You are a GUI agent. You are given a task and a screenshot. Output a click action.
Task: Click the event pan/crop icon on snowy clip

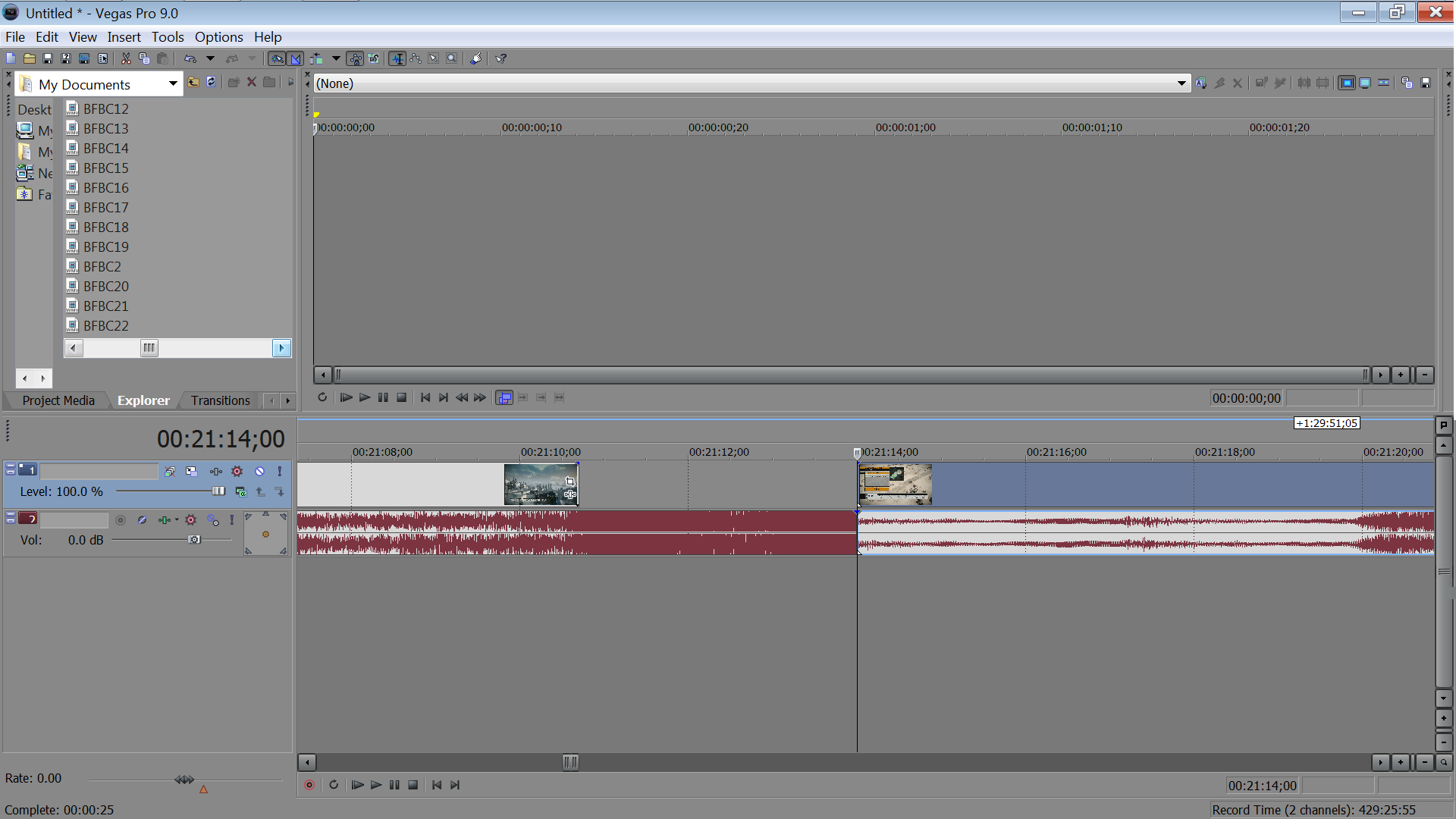[x=570, y=482]
